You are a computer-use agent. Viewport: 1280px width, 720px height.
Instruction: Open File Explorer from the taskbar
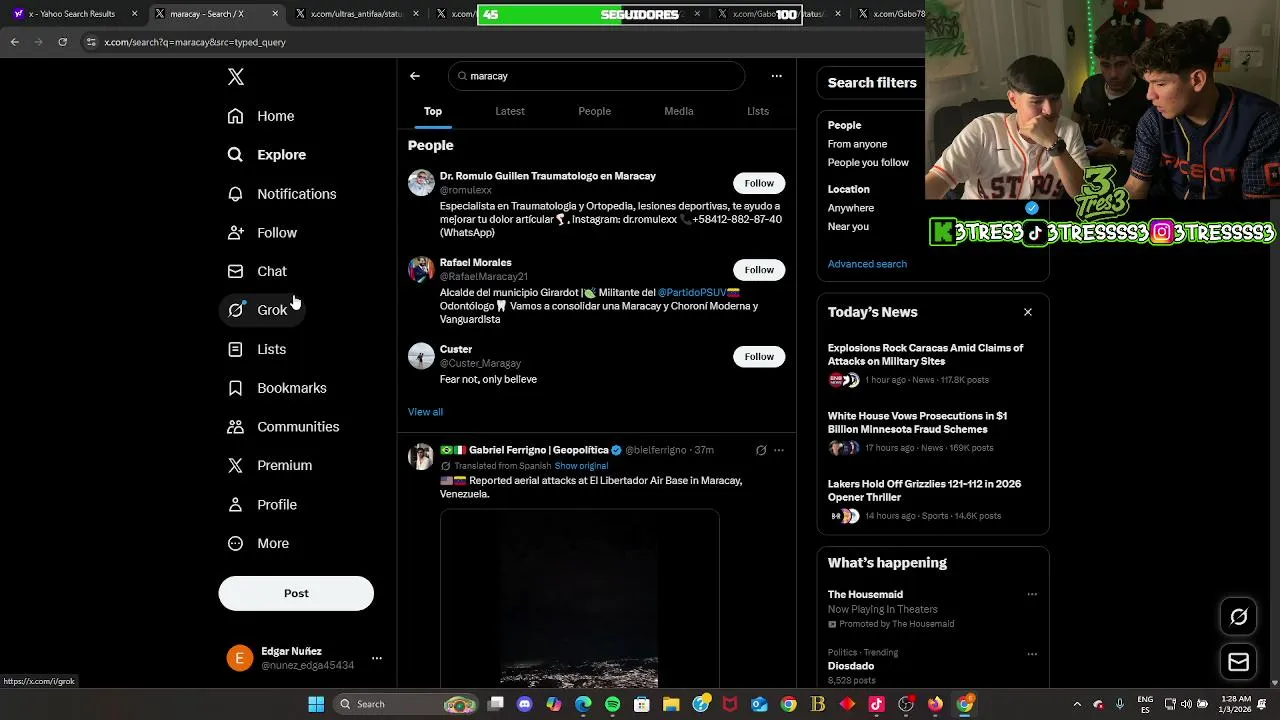(x=671, y=704)
